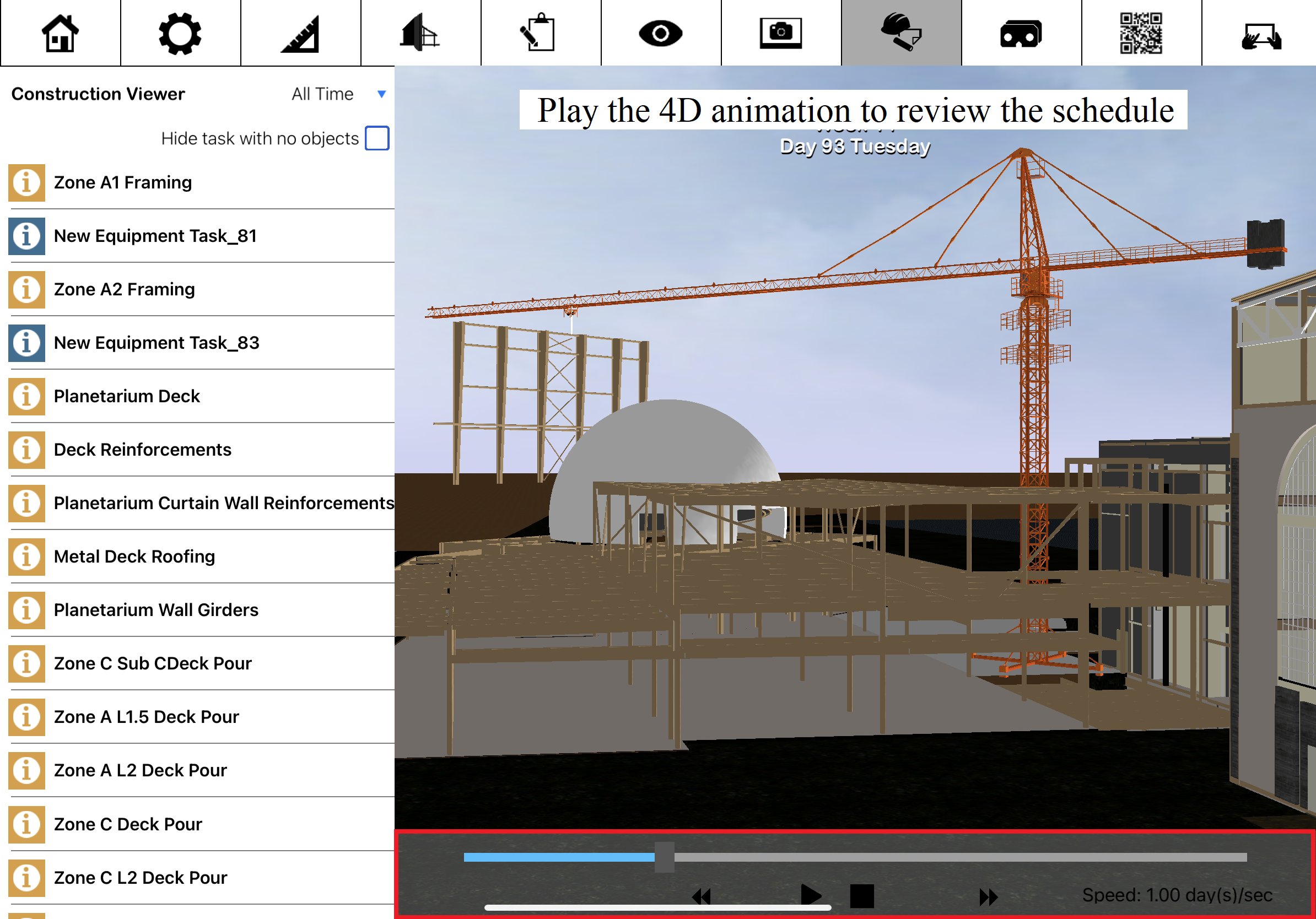Take a screenshot with camera icon

tap(781, 33)
